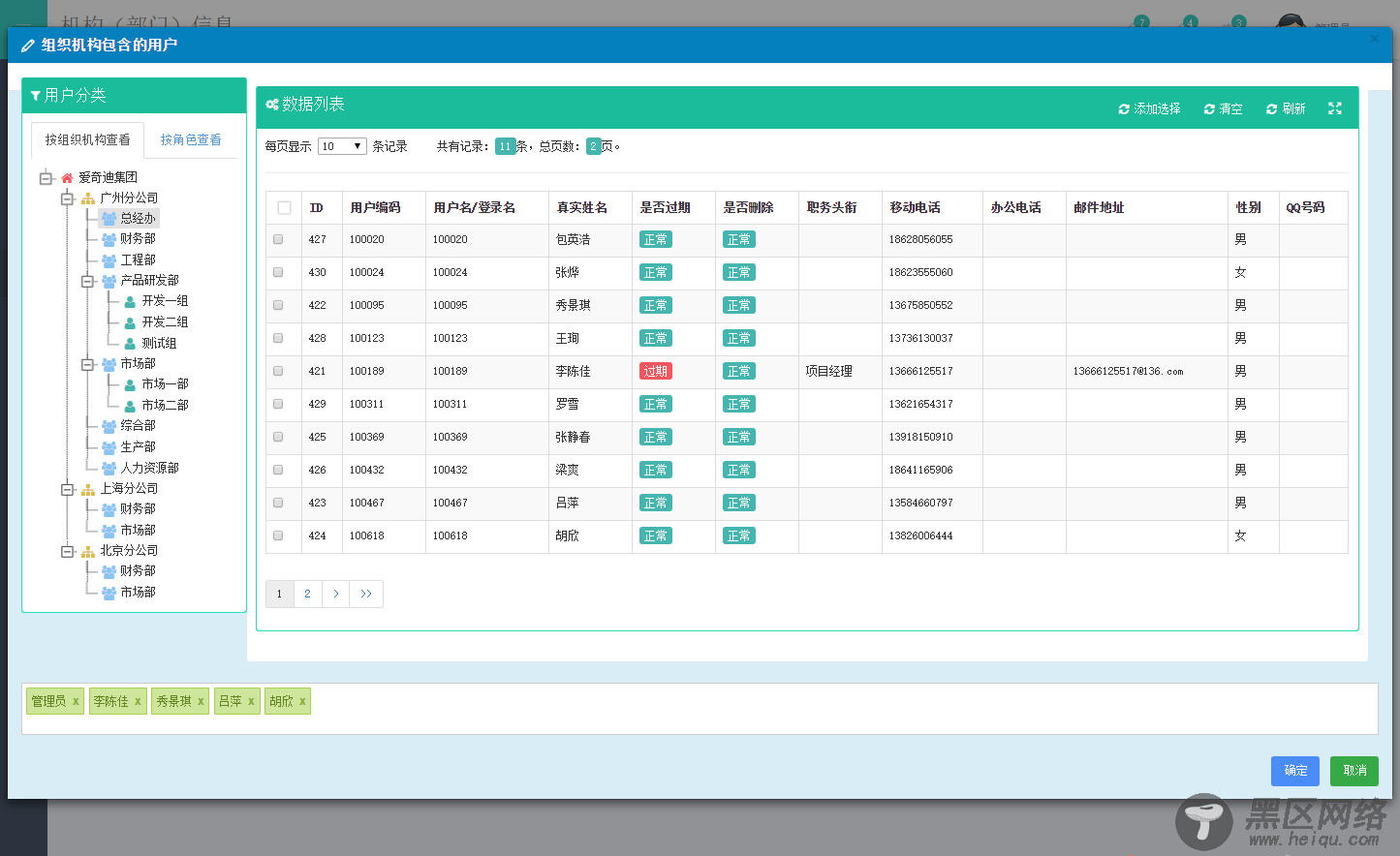Click page 1 in pagination

tap(279, 594)
